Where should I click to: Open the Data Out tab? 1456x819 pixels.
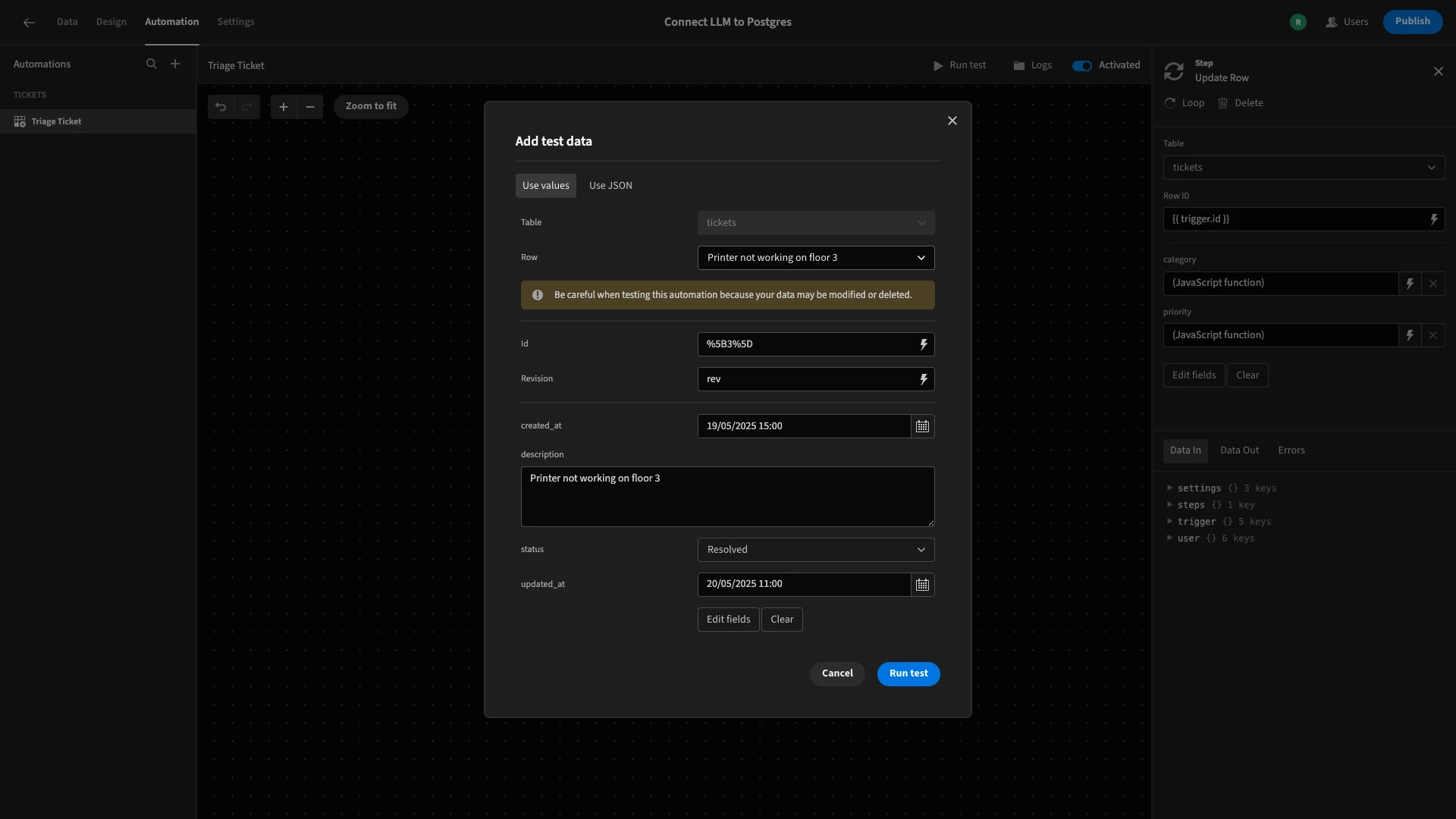(x=1239, y=450)
